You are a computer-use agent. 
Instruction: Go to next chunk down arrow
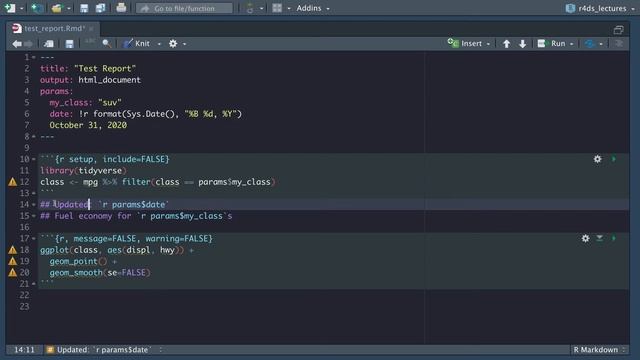pos(522,44)
